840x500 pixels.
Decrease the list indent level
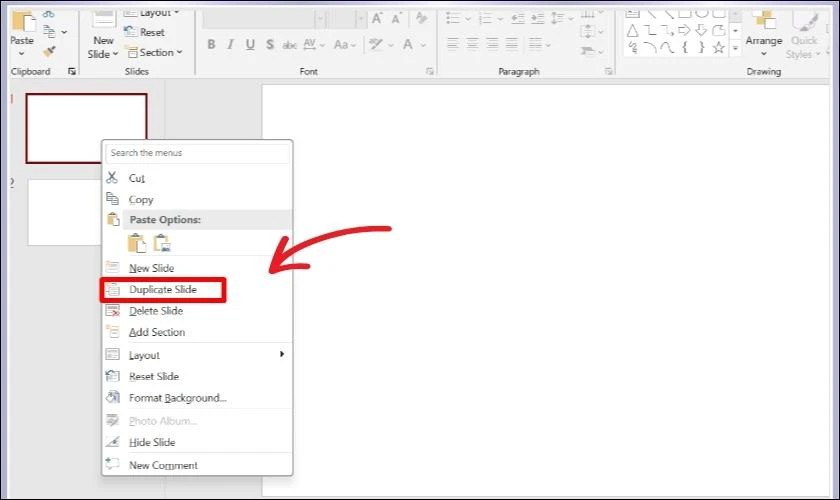[x=518, y=19]
